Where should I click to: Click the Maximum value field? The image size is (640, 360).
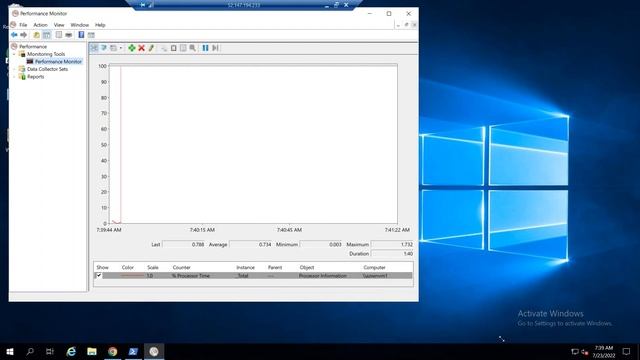392,244
